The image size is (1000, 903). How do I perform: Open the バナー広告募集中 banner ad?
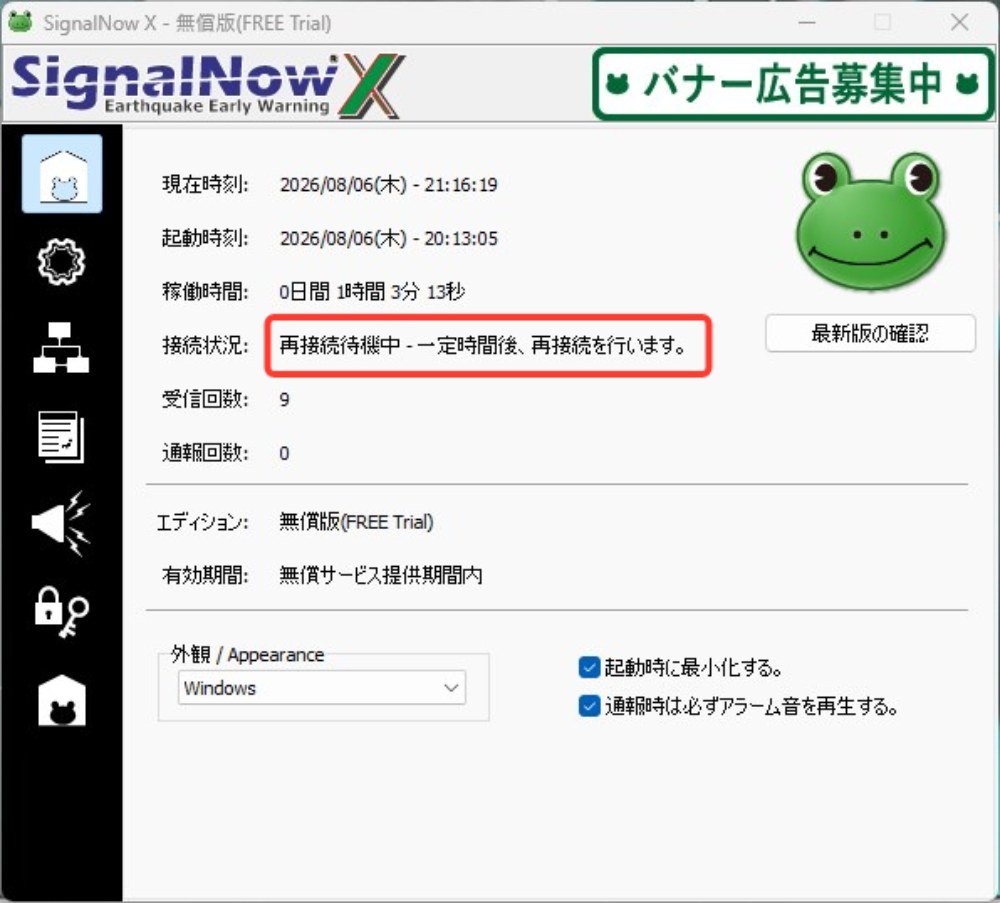[x=793, y=84]
